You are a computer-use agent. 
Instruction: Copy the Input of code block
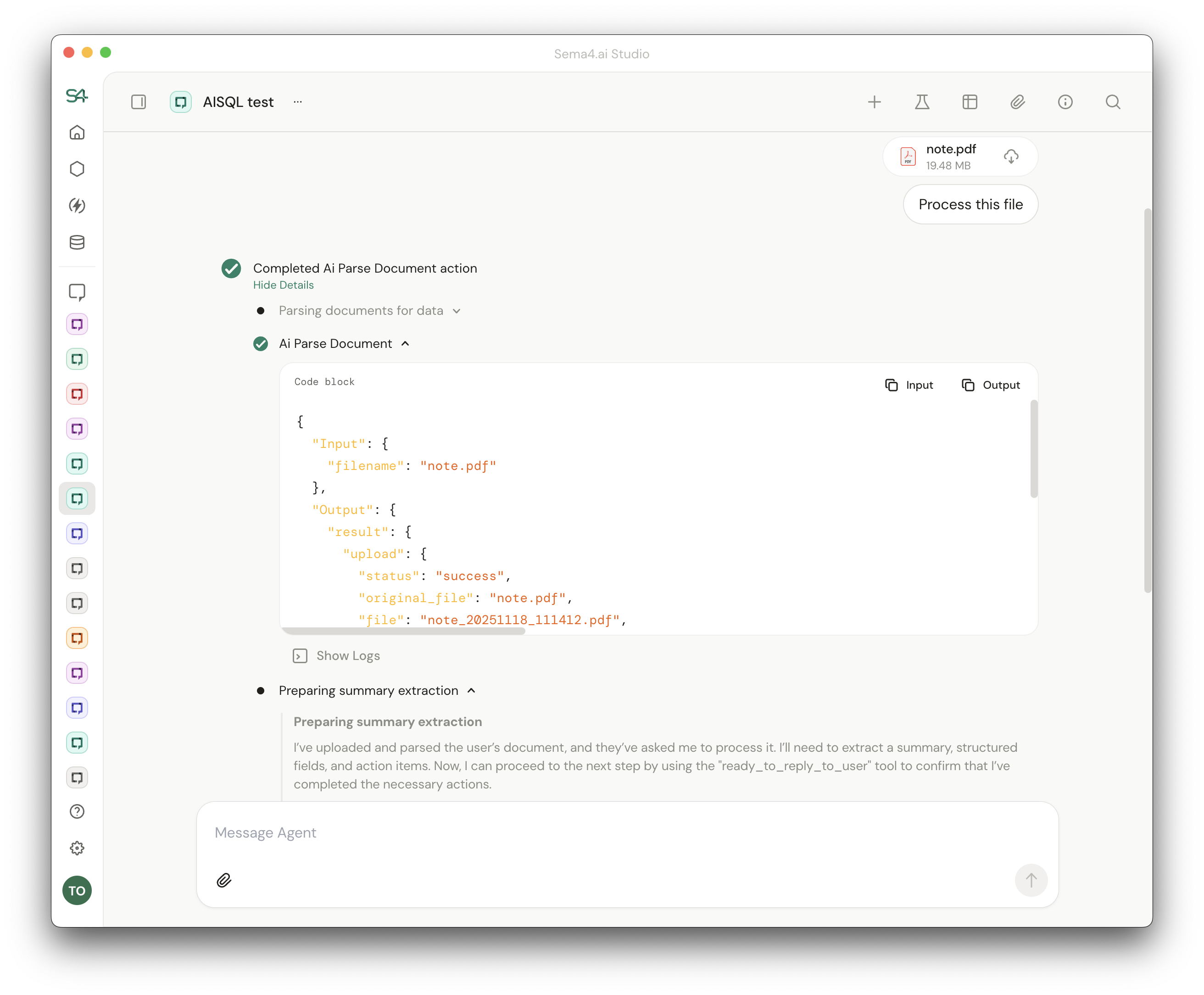pos(909,385)
